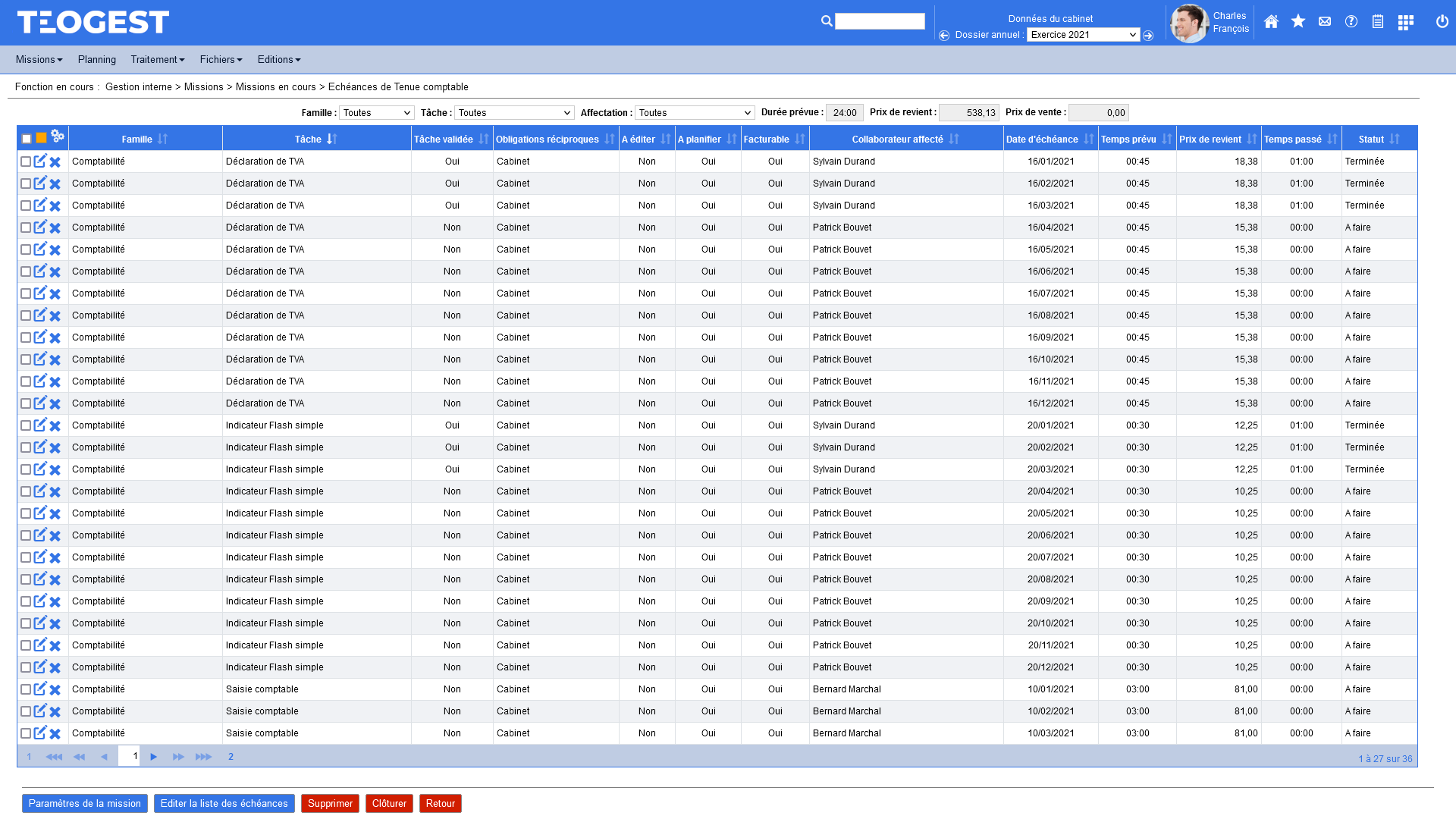The image size is (1456, 819).
Task: Open the Editions menu
Action: [278, 59]
